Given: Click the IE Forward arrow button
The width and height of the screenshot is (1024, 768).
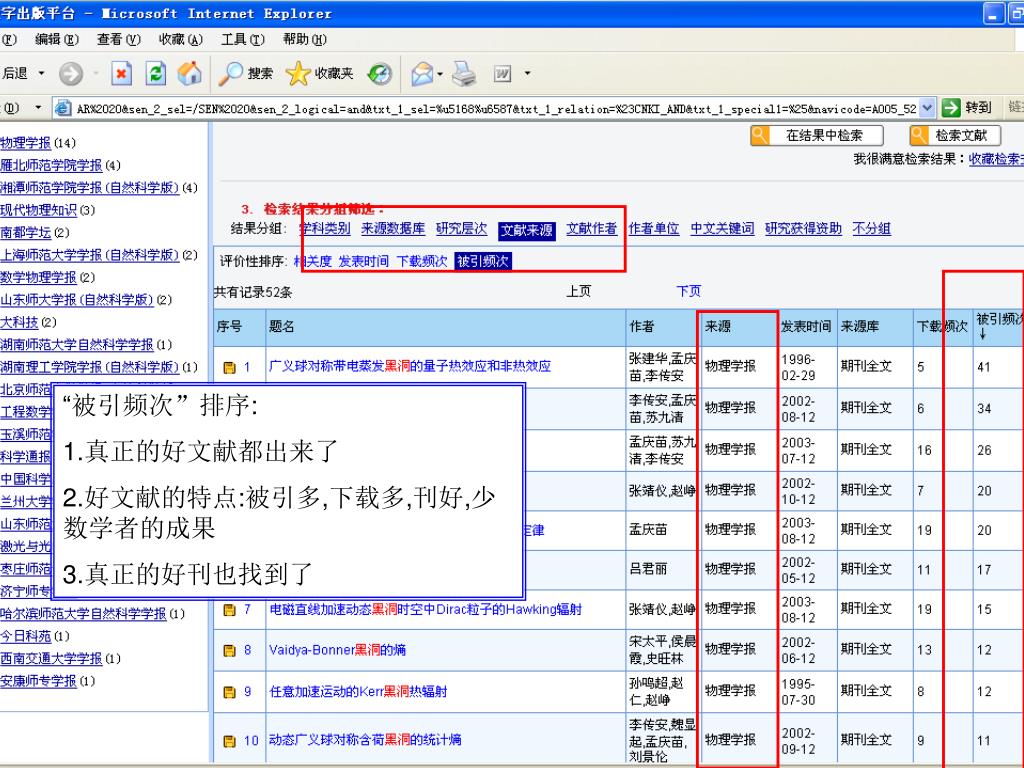Looking at the screenshot, I should tap(71, 73).
